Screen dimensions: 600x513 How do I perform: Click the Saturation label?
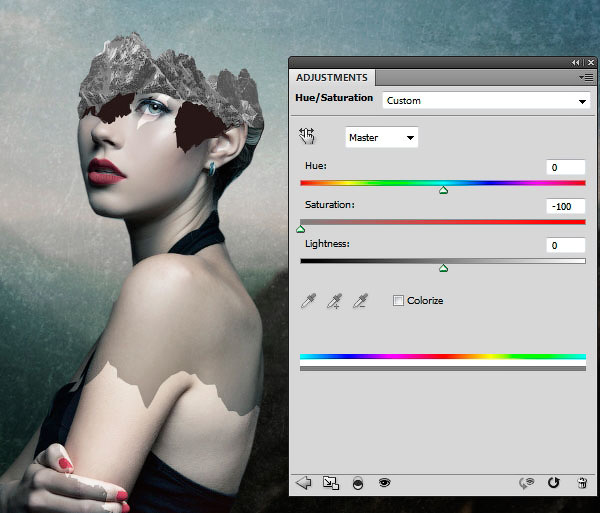(329, 205)
